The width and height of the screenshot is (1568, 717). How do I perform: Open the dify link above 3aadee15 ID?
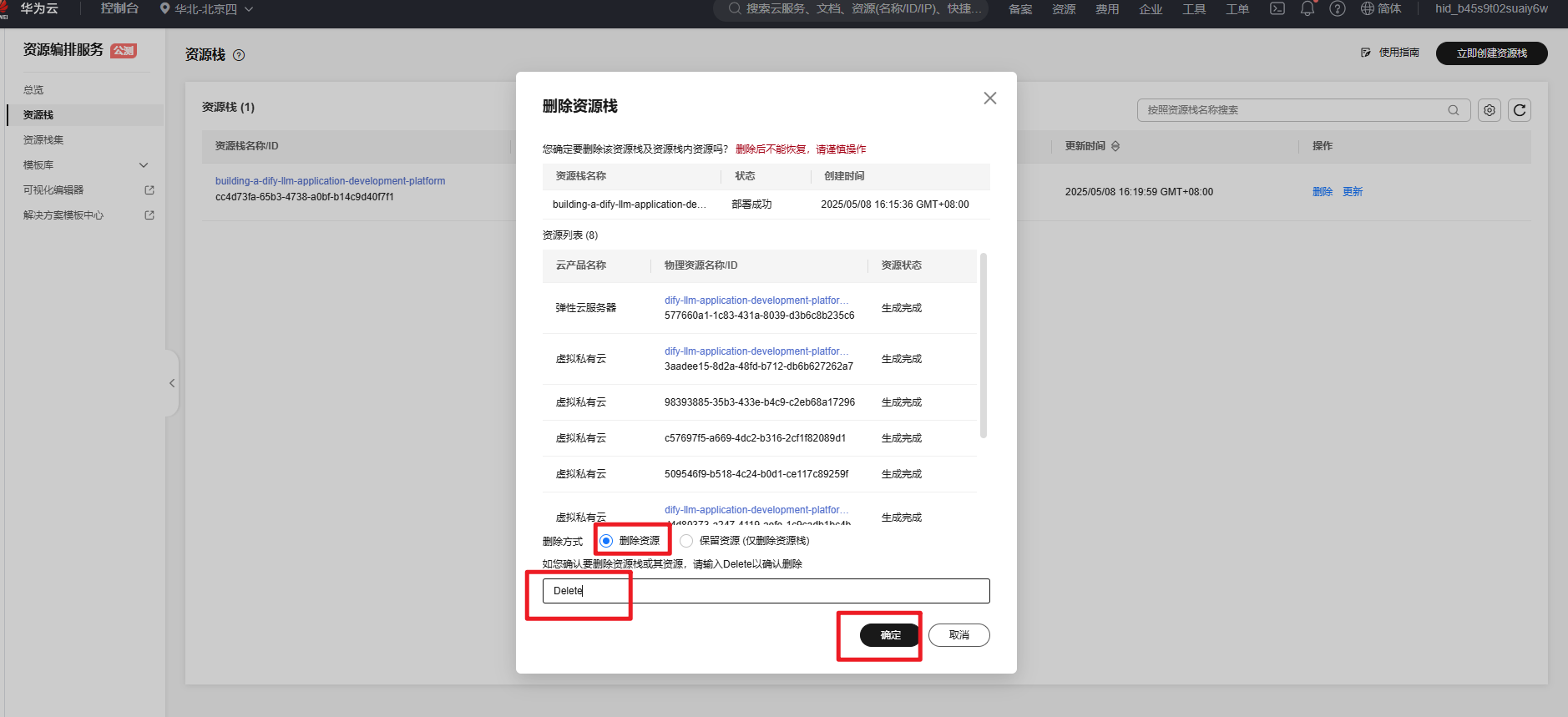coord(756,351)
